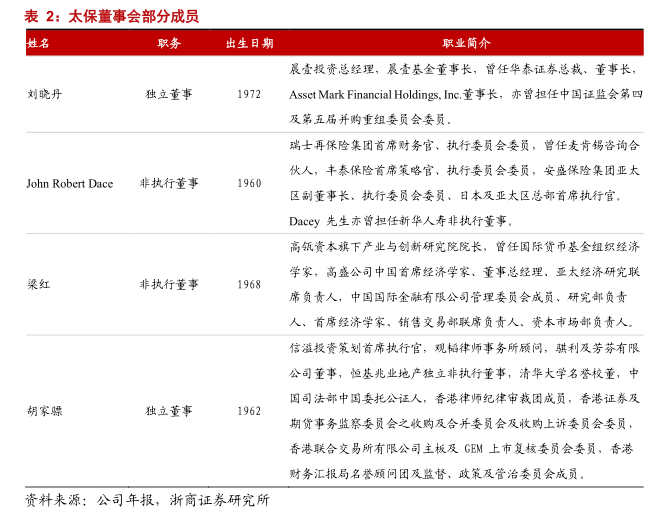Image resolution: width=661 pixels, height=514 pixels.
Task: Select the name cell 刘晓丹
Action: click(x=44, y=94)
